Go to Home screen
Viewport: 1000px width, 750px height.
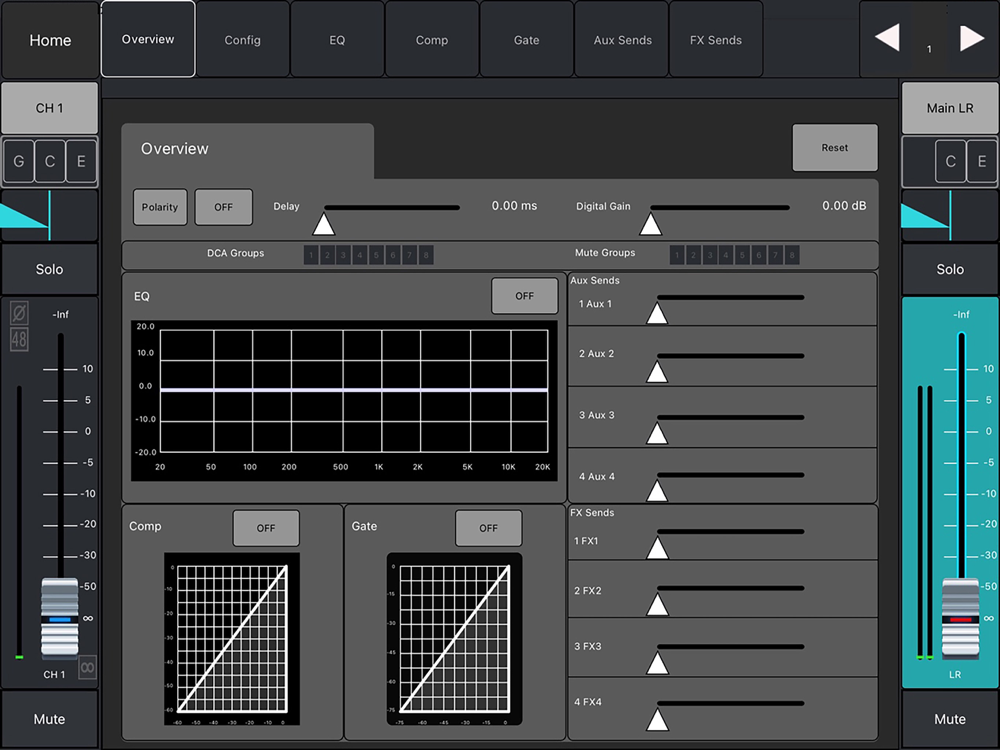click(x=50, y=40)
